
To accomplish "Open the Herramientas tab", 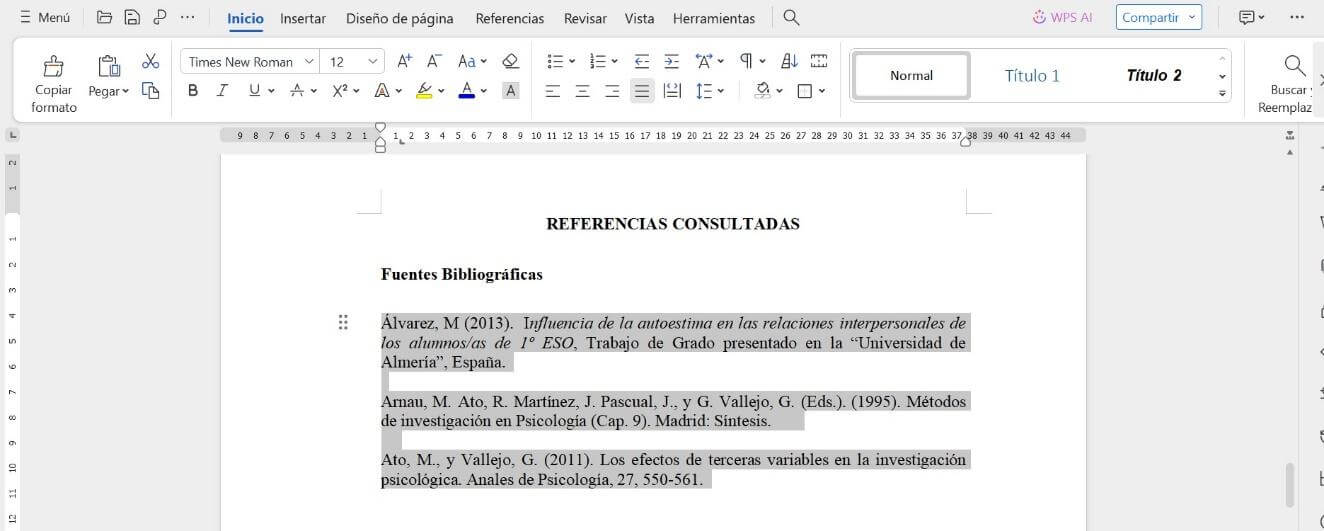I will coord(714,18).
